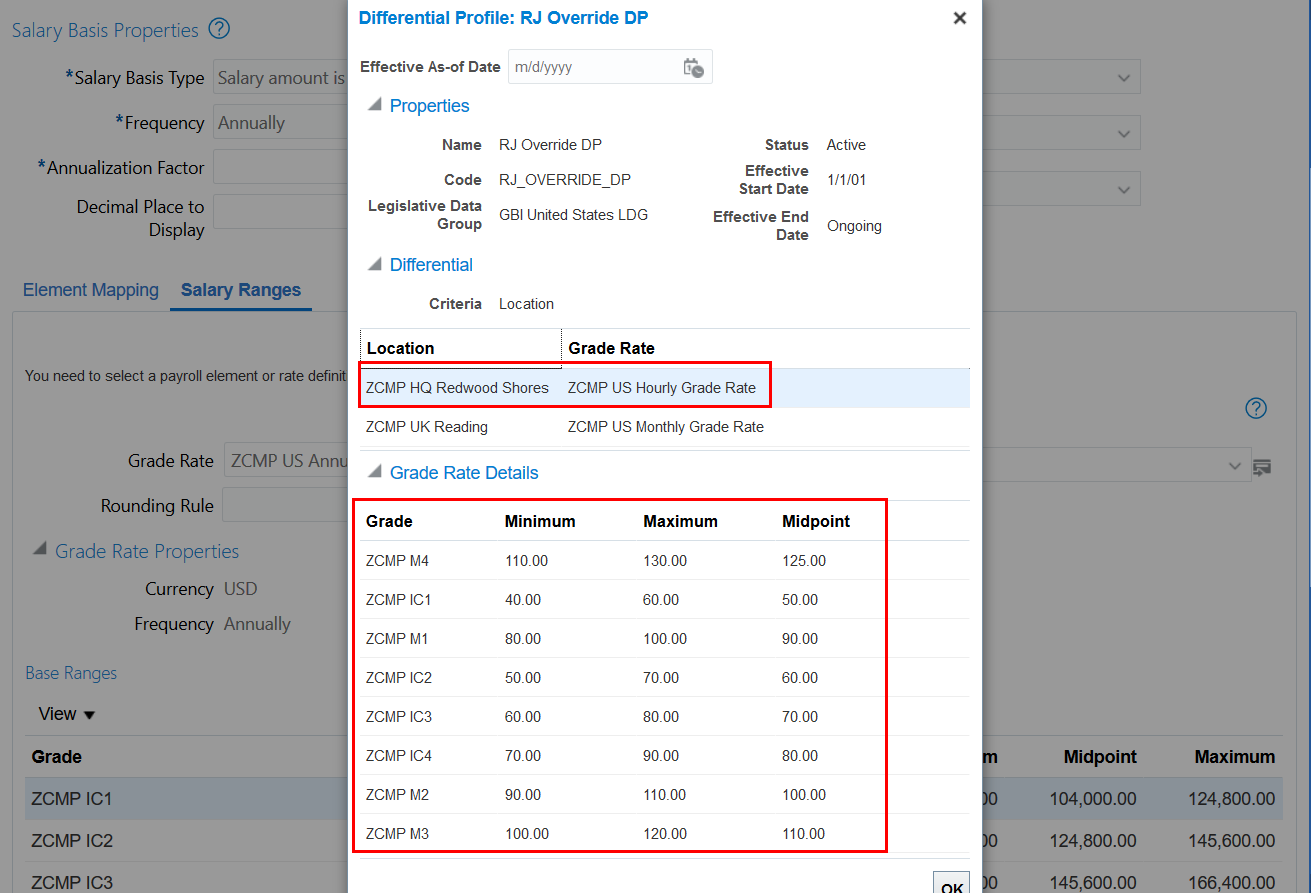Screen dimensions: 1311x893
Task: Click the ZCMP US Hourly Grade Rate cell
Action: click(662, 388)
